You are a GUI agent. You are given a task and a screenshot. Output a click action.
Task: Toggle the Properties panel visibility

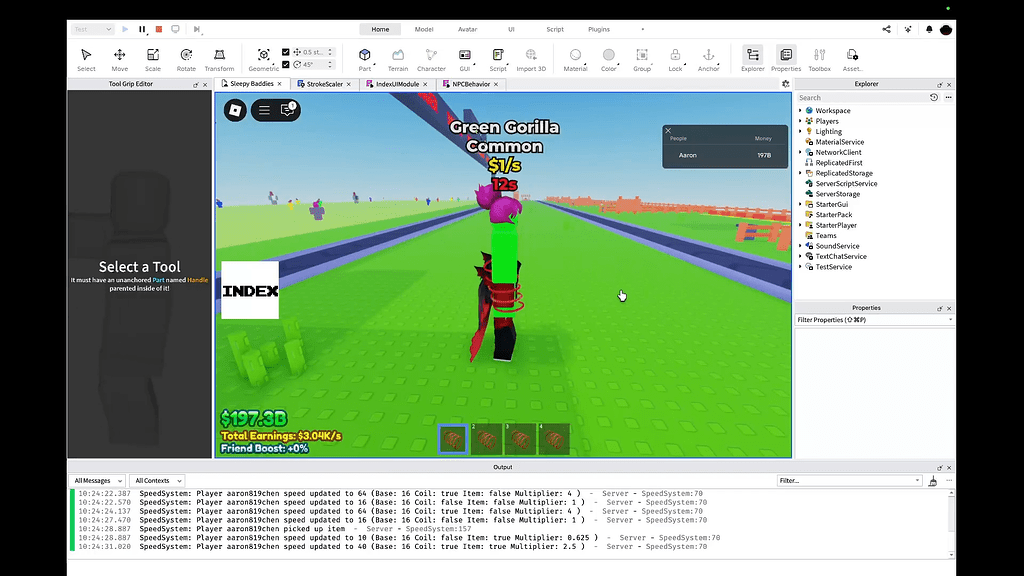point(785,57)
